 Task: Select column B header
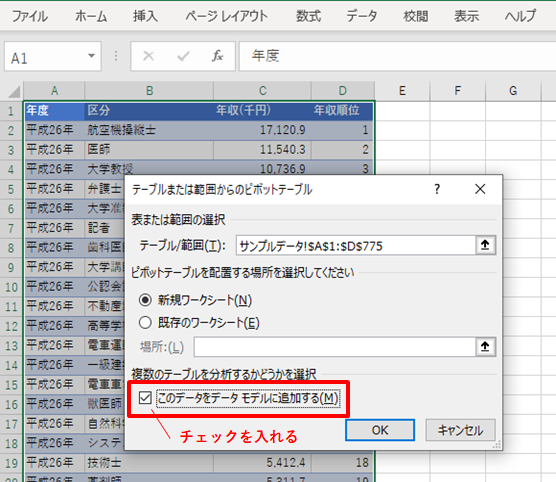coord(149,91)
